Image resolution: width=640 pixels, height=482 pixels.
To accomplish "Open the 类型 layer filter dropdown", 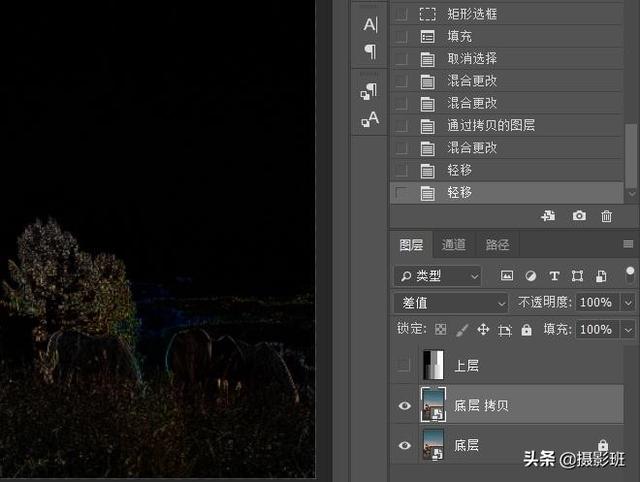I will click(x=438, y=276).
